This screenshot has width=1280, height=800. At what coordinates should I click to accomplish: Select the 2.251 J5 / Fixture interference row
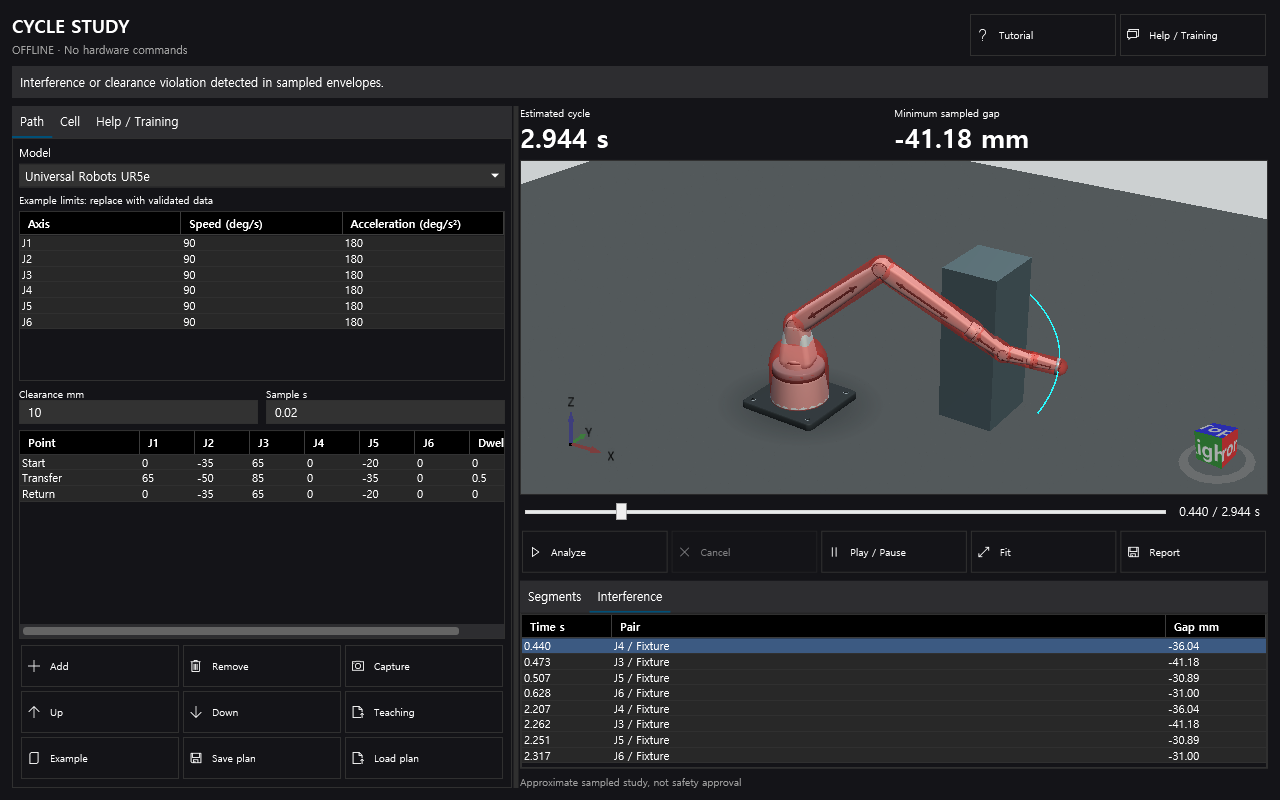(x=893, y=740)
